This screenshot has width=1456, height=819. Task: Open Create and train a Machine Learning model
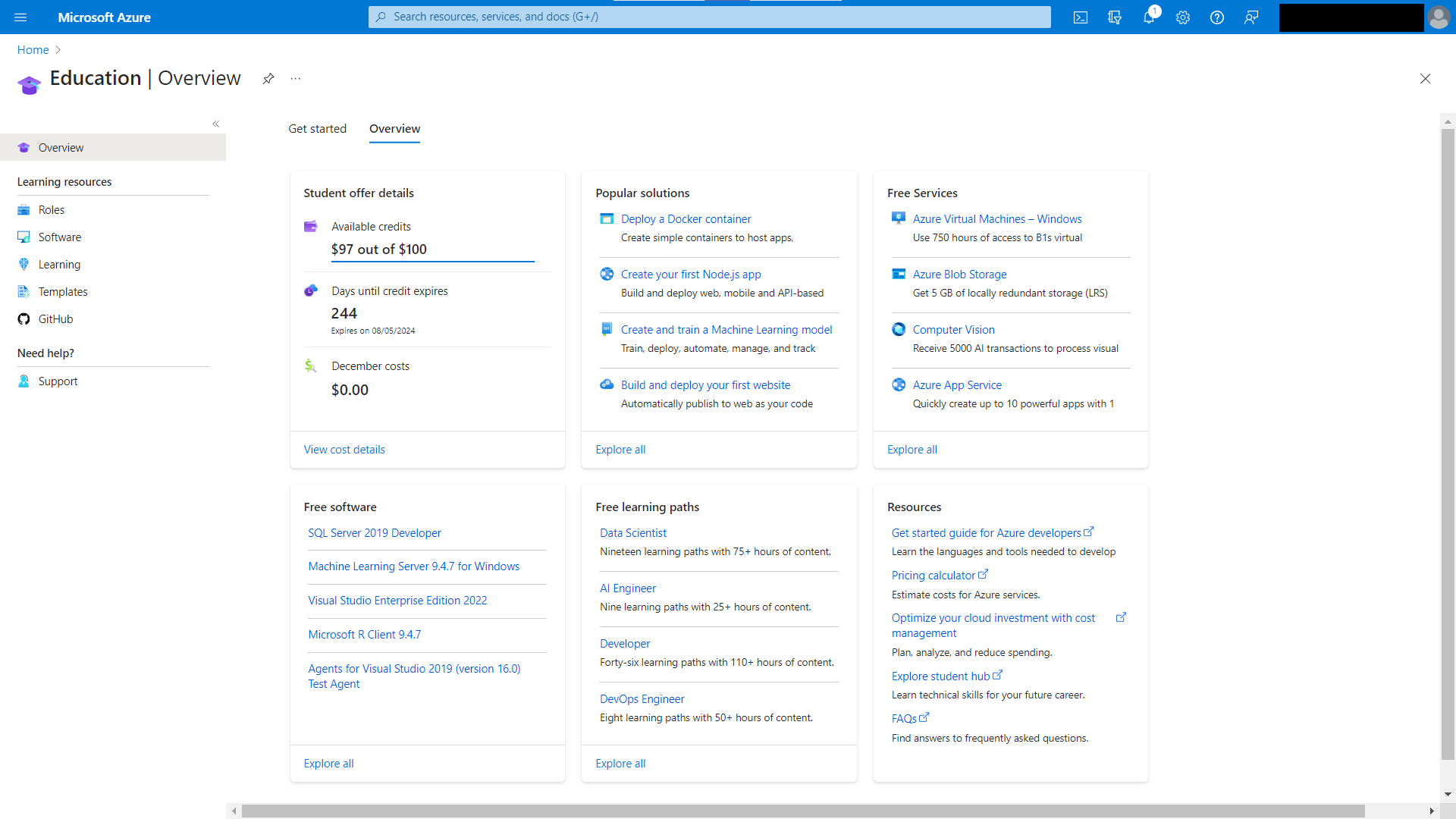click(x=726, y=330)
